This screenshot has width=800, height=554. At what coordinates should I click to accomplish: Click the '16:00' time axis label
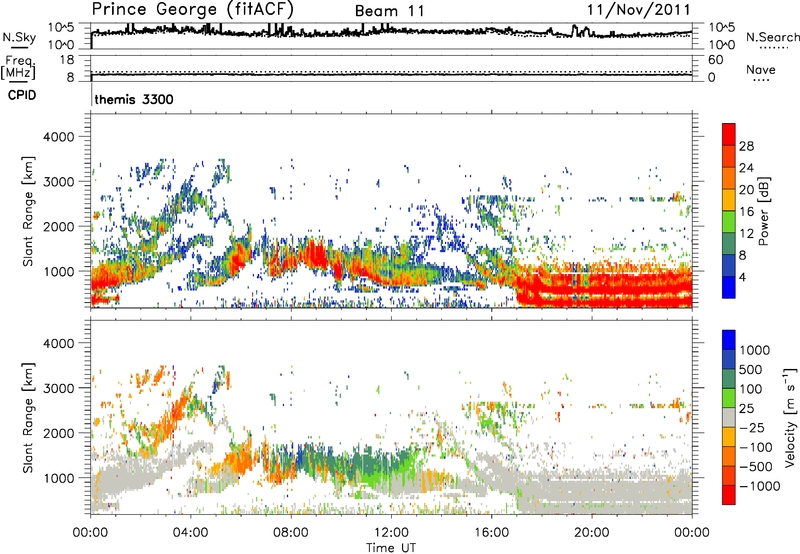click(491, 533)
